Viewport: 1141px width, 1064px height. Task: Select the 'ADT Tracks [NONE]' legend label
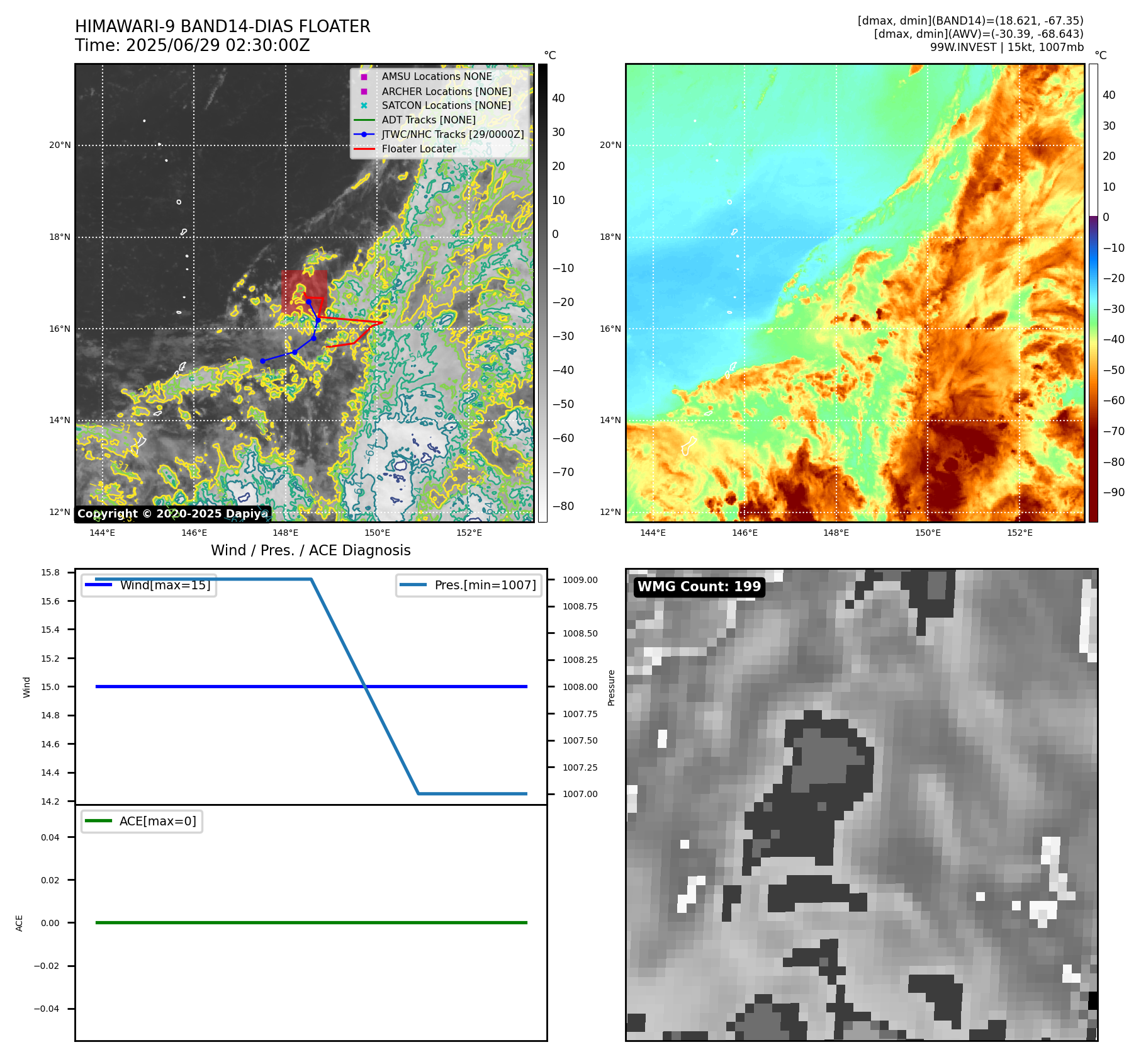429,120
